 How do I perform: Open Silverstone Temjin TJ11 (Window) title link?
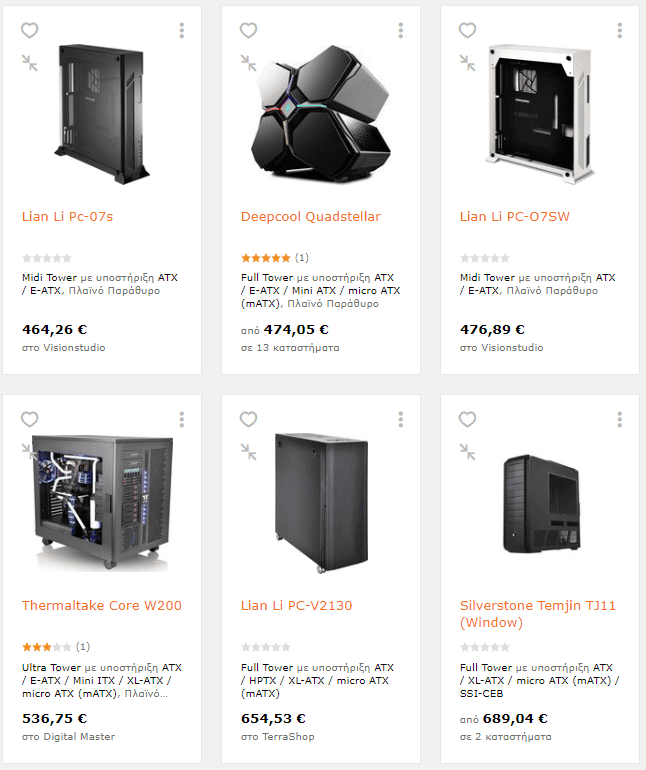pyautogui.click(x=537, y=614)
